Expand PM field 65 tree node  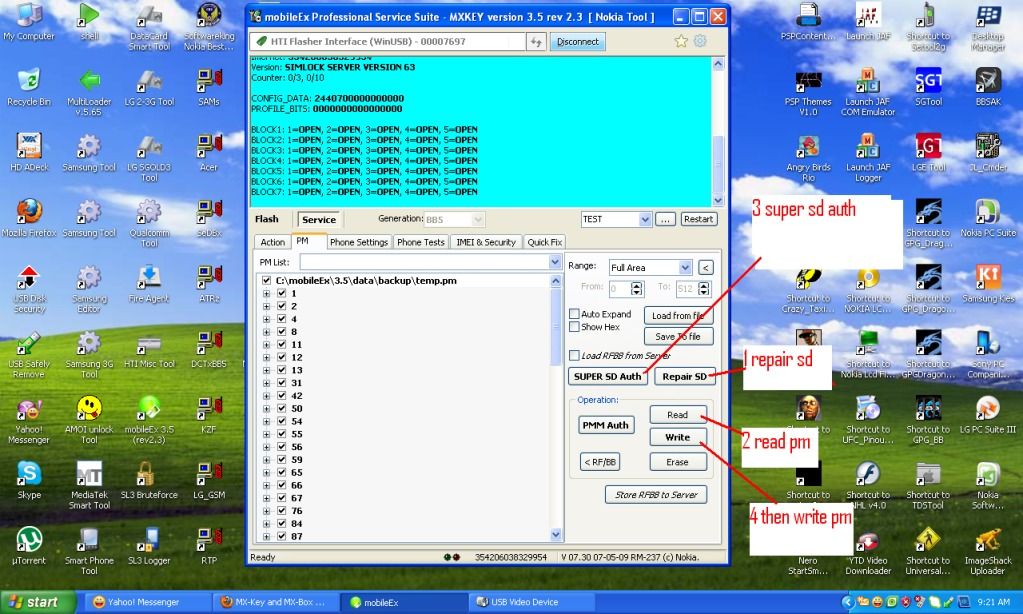coord(266,472)
